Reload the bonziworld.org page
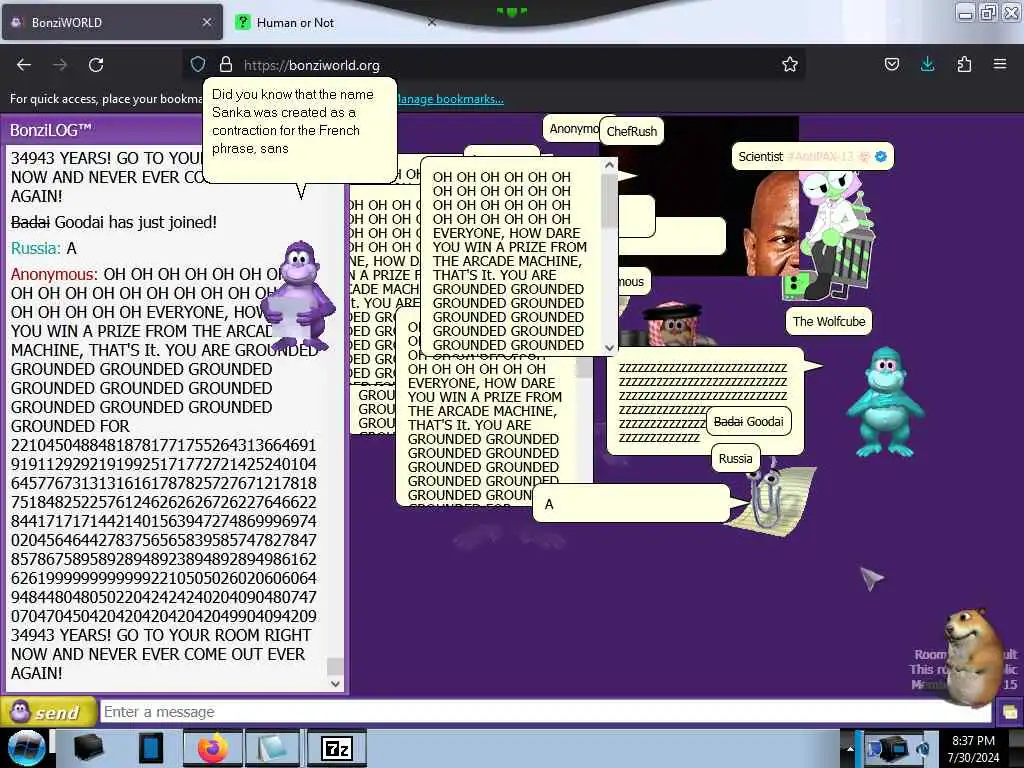Image resolution: width=1024 pixels, height=768 pixels. (96, 65)
